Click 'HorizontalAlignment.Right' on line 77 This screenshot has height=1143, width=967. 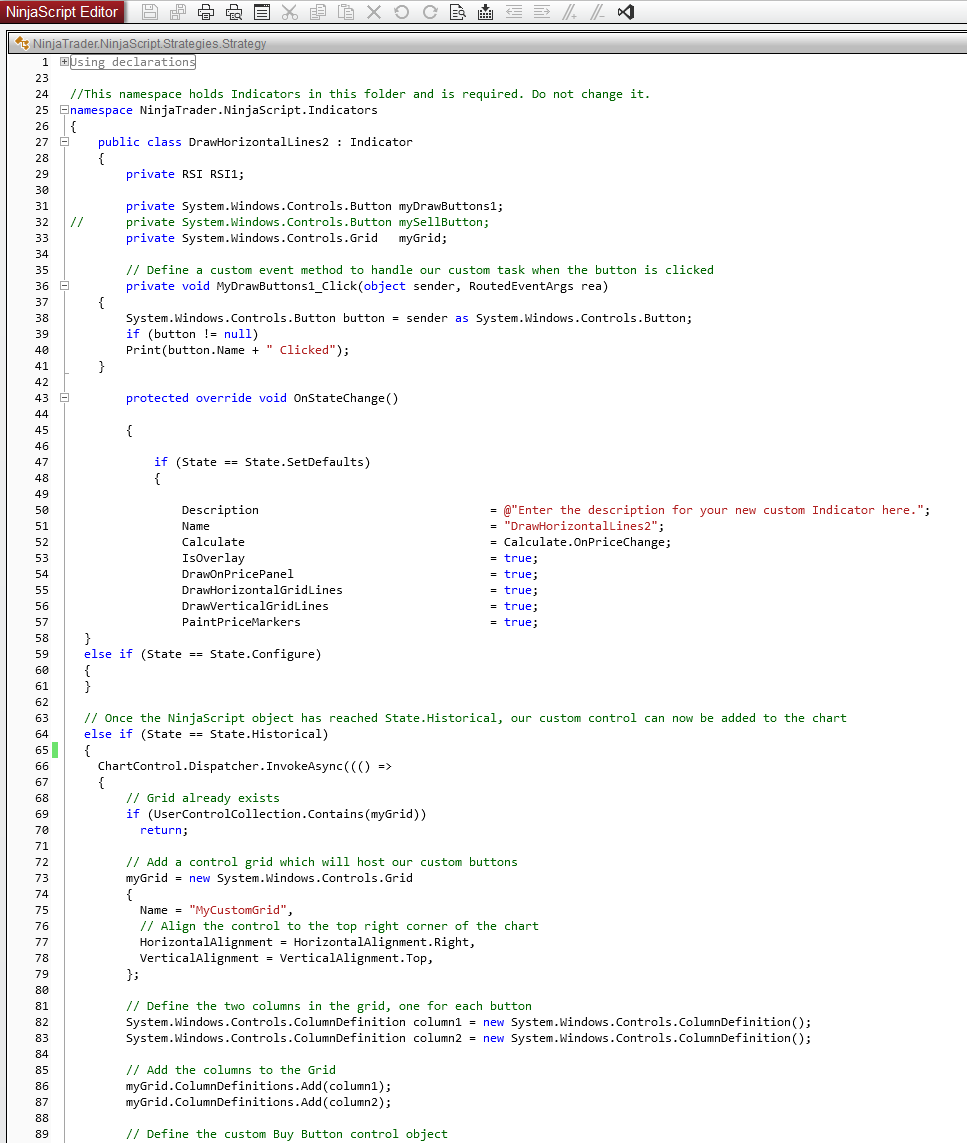(x=381, y=943)
